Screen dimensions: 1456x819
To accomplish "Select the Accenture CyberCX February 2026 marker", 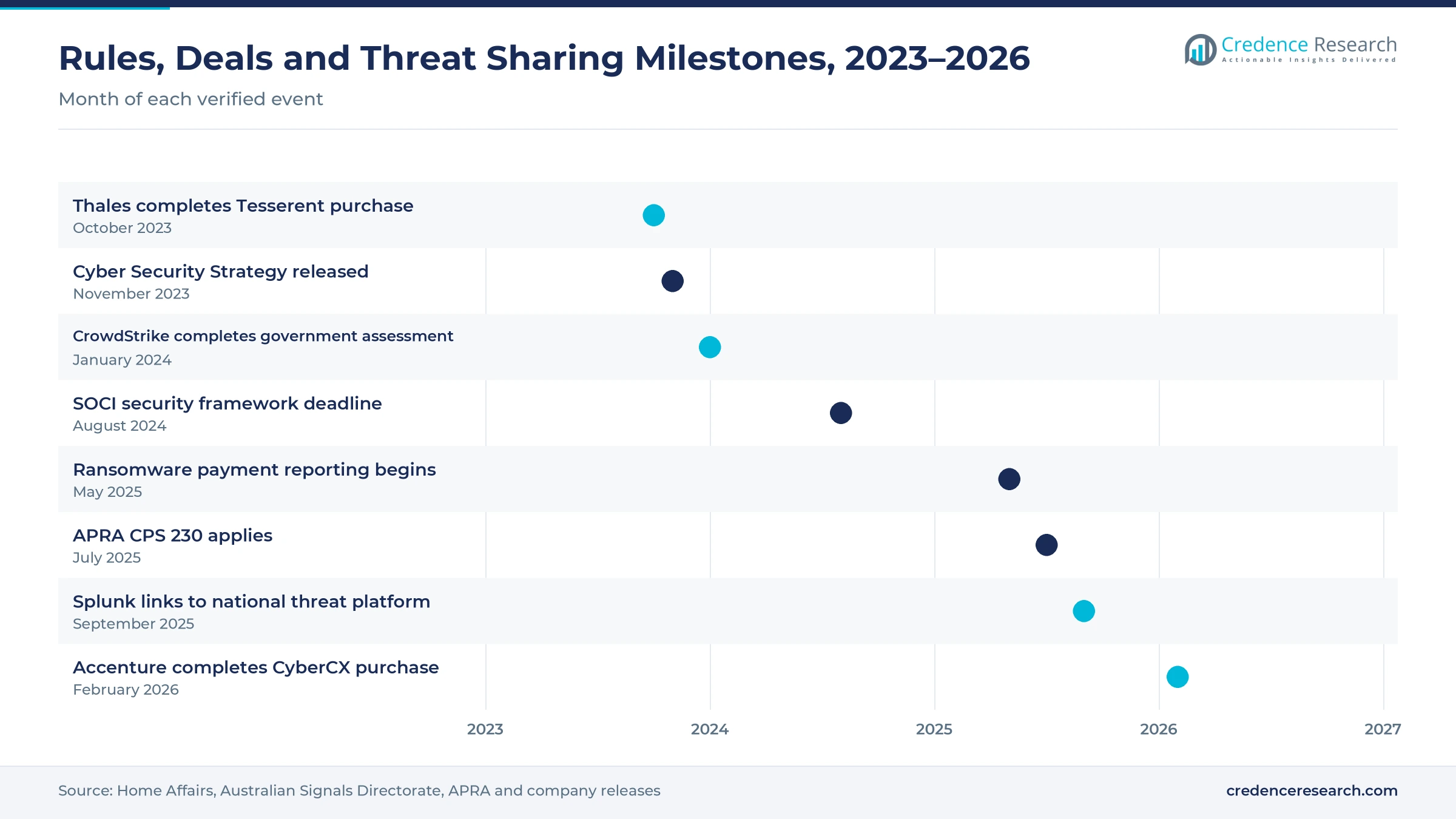I will click(x=1178, y=677).
